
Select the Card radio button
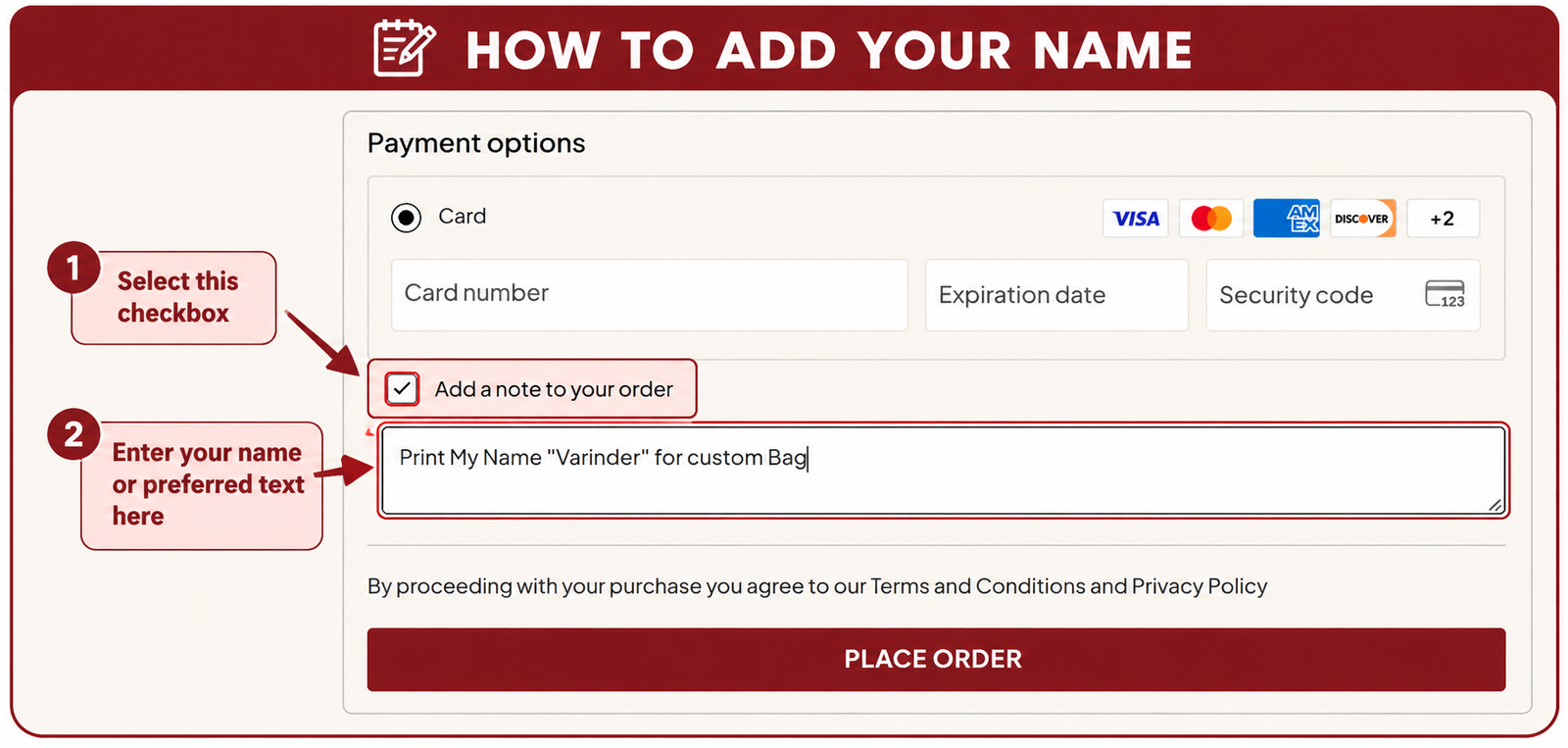(406, 217)
